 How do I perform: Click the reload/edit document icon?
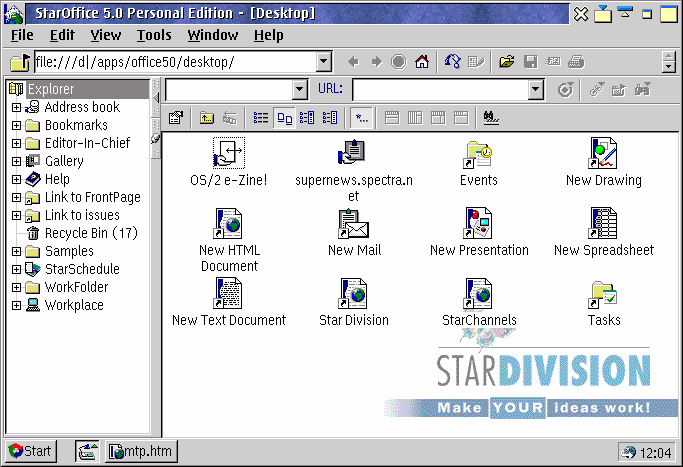(476, 62)
